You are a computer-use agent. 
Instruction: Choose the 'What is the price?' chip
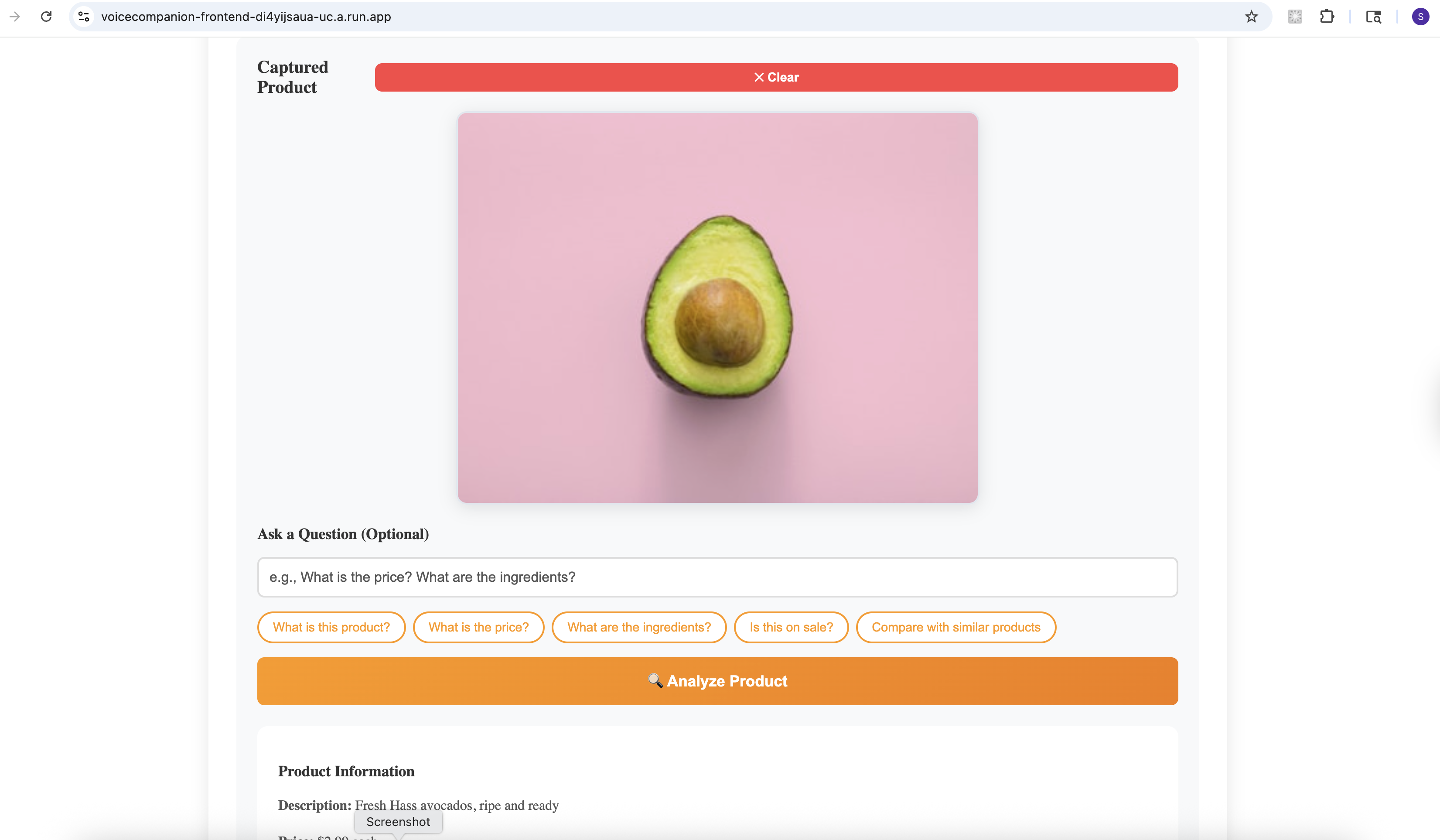(x=478, y=627)
